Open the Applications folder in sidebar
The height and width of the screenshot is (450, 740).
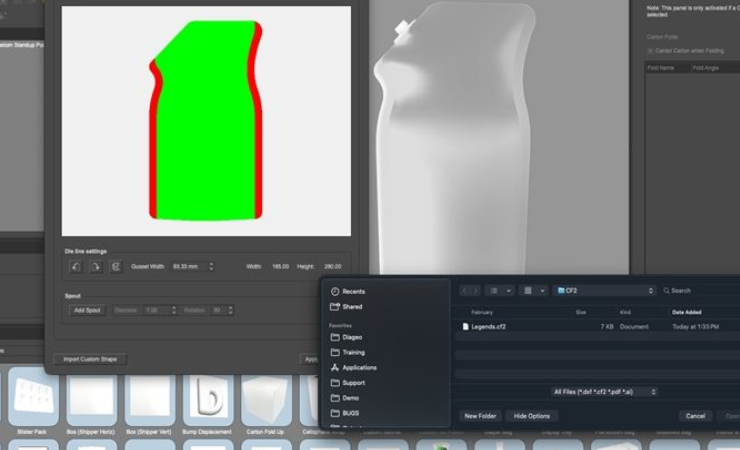click(x=359, y=367)
